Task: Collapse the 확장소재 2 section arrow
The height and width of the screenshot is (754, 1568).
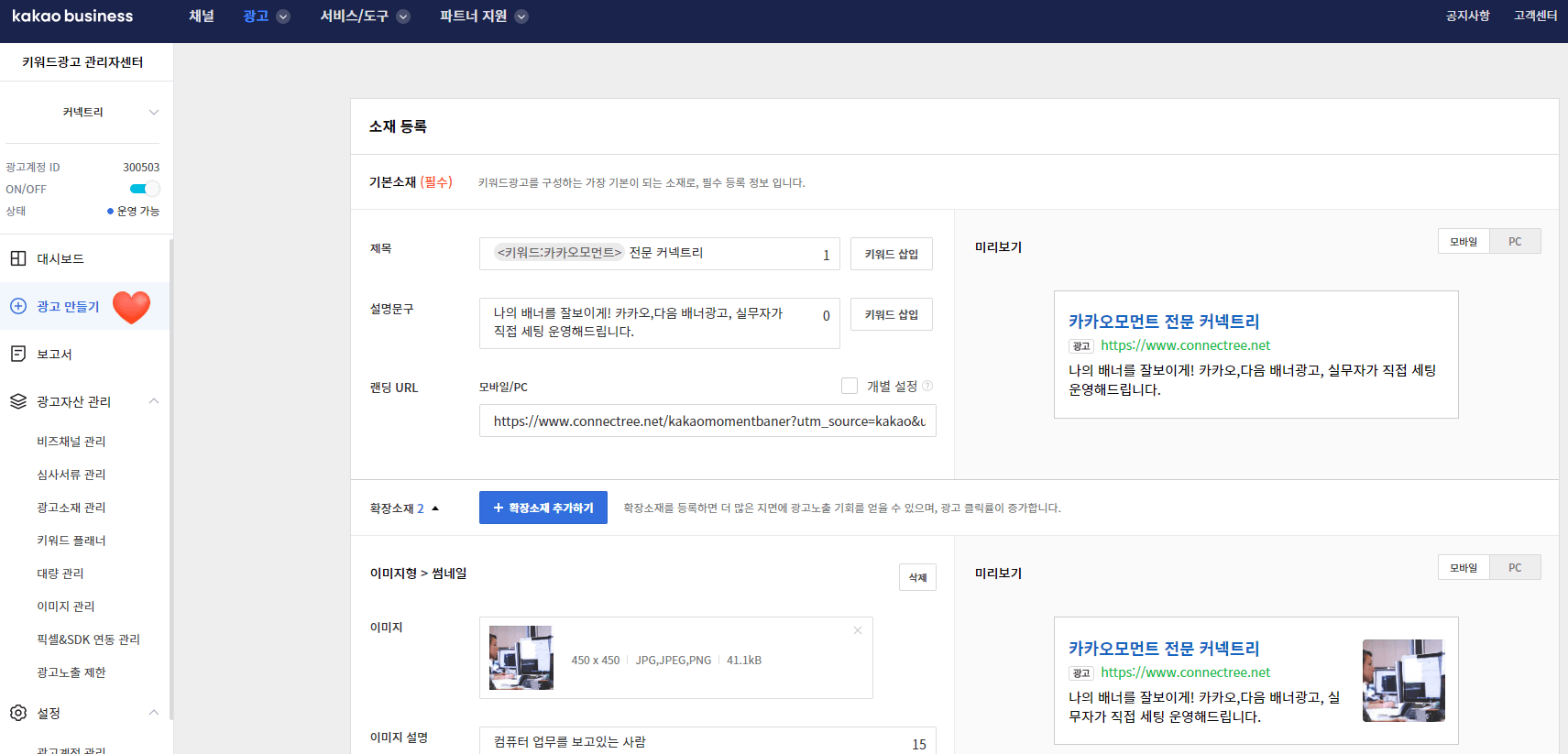Action: tap(435, 508)
